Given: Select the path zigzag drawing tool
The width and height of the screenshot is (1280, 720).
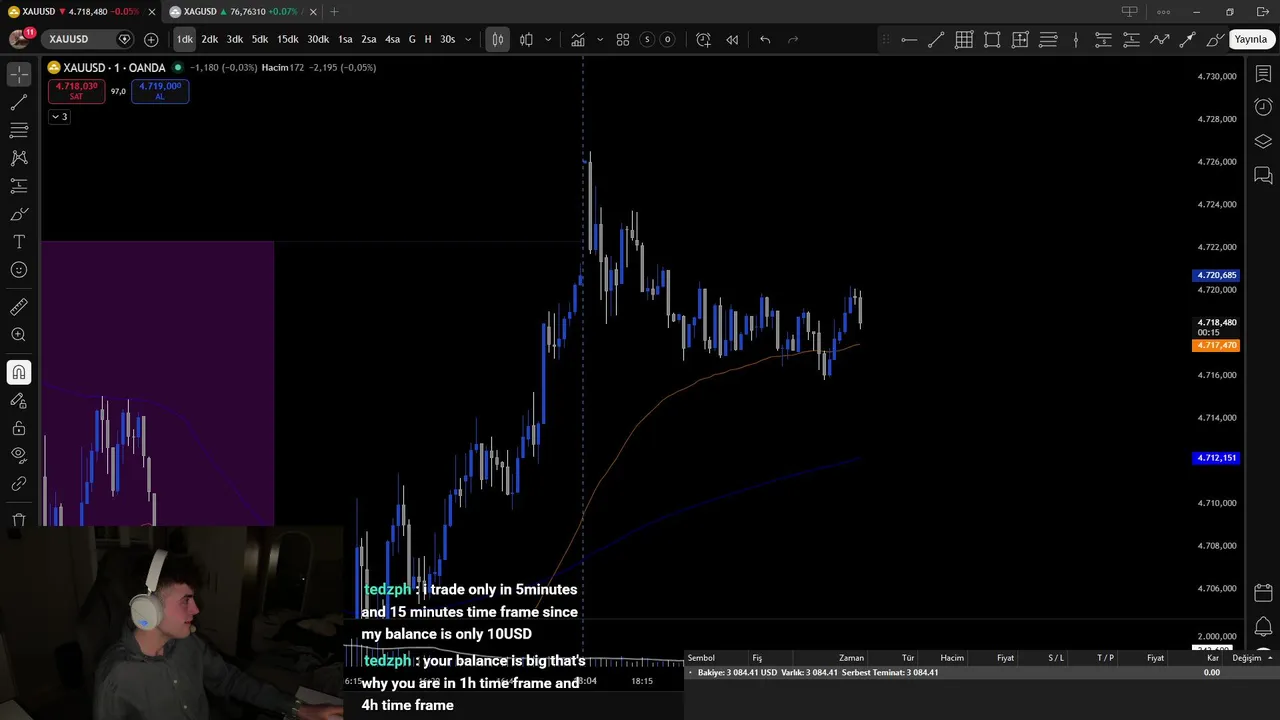Looking at the screenshot, I should [1160, 39].
